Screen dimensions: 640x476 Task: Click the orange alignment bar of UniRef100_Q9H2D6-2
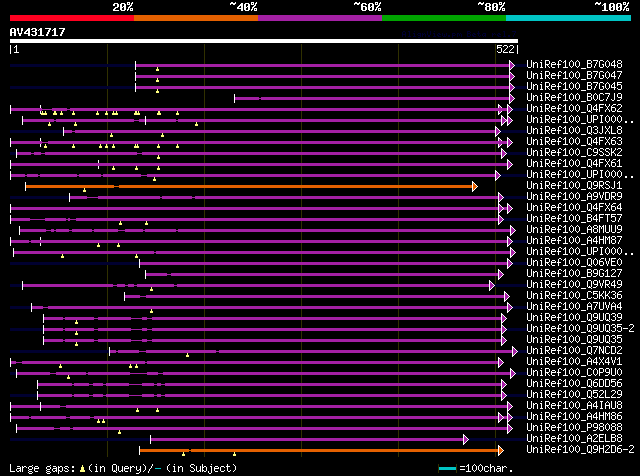point(319,451)
